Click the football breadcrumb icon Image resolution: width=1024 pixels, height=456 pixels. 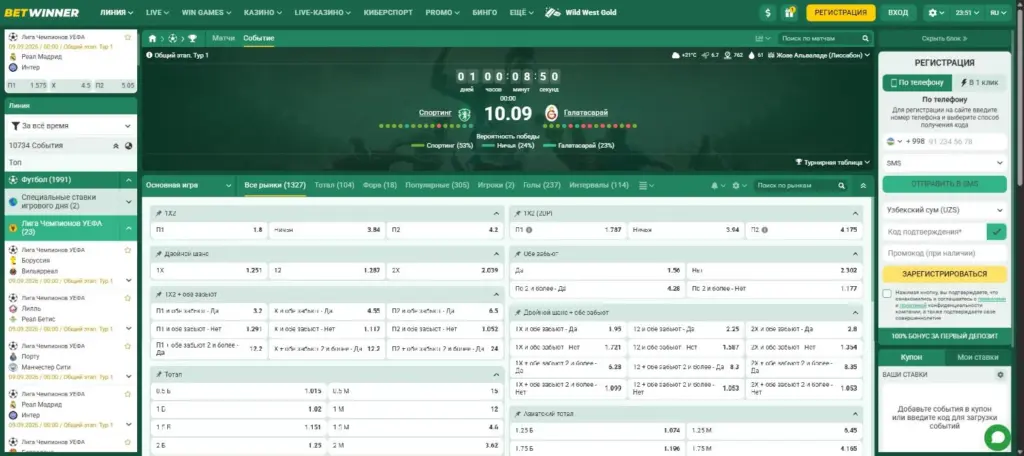172,39
